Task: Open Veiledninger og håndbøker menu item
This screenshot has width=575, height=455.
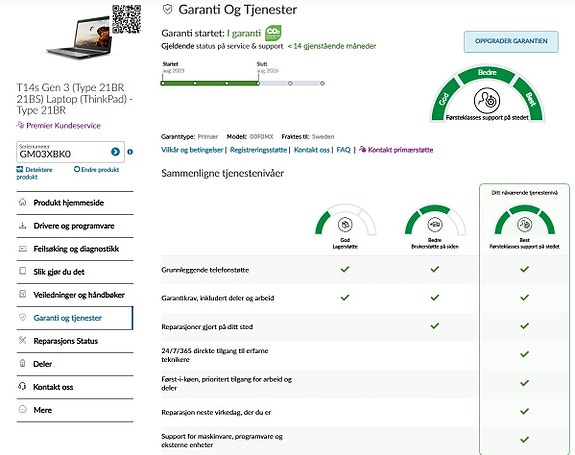Action: 75,295
